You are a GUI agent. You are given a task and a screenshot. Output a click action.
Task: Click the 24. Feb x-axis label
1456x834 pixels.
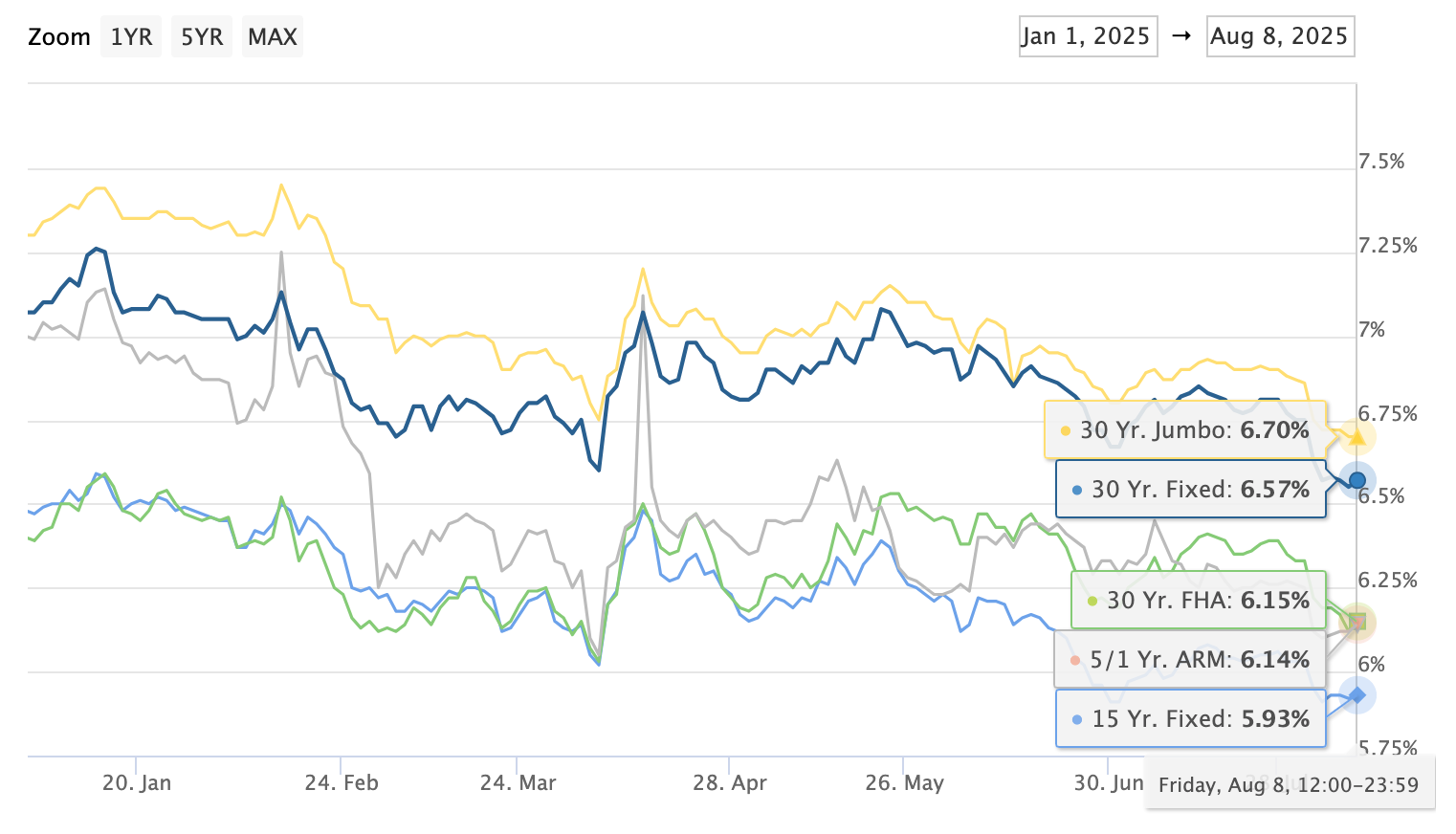(342, 783)
